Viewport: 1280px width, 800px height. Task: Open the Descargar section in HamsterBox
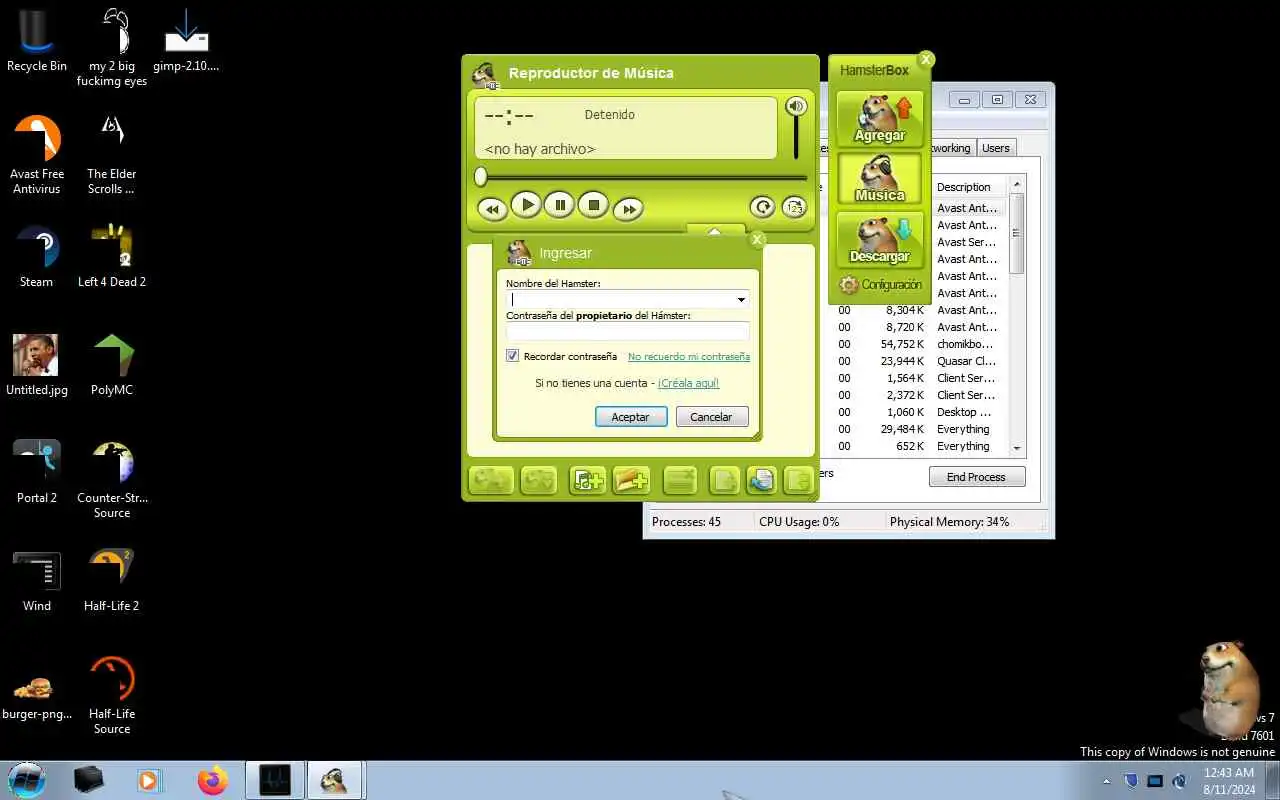880,239
